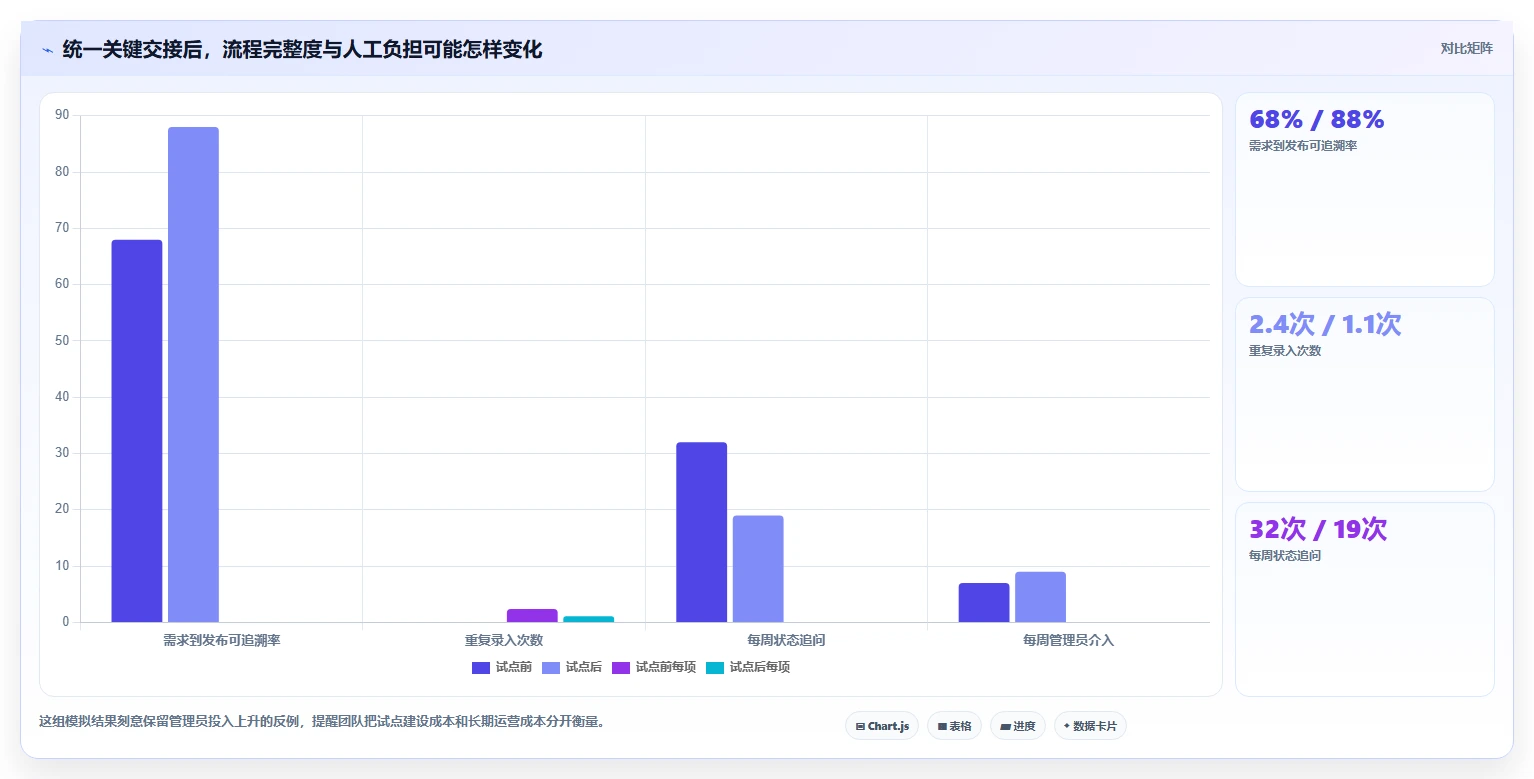Click the 试点前 bar for 每周管理员介入
1534x779 pixels.
(x=984, y=602)
